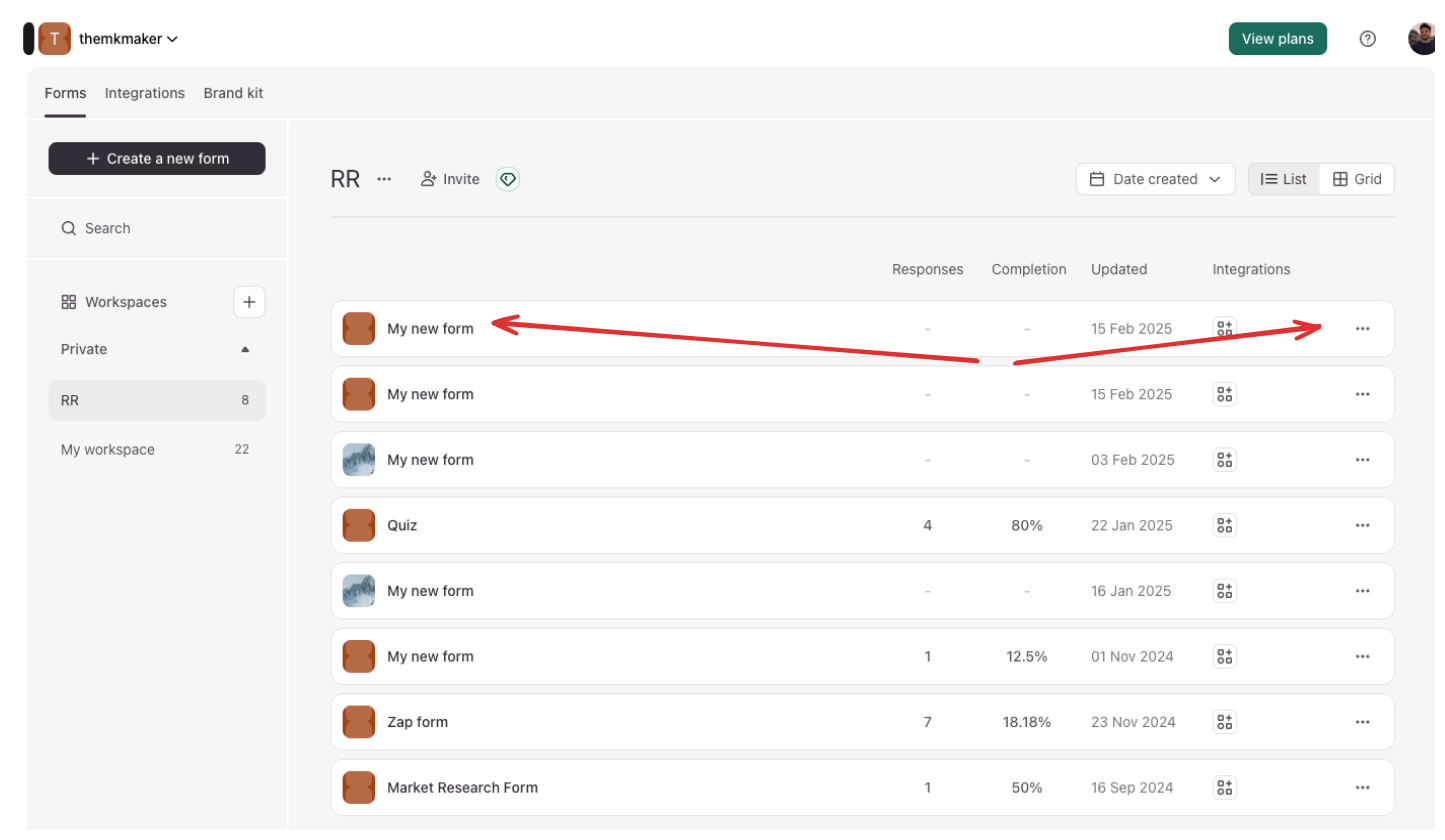The image size is (1445, 840).
Task: Open the Date created sort dropdown
Action: [1155, 179]
